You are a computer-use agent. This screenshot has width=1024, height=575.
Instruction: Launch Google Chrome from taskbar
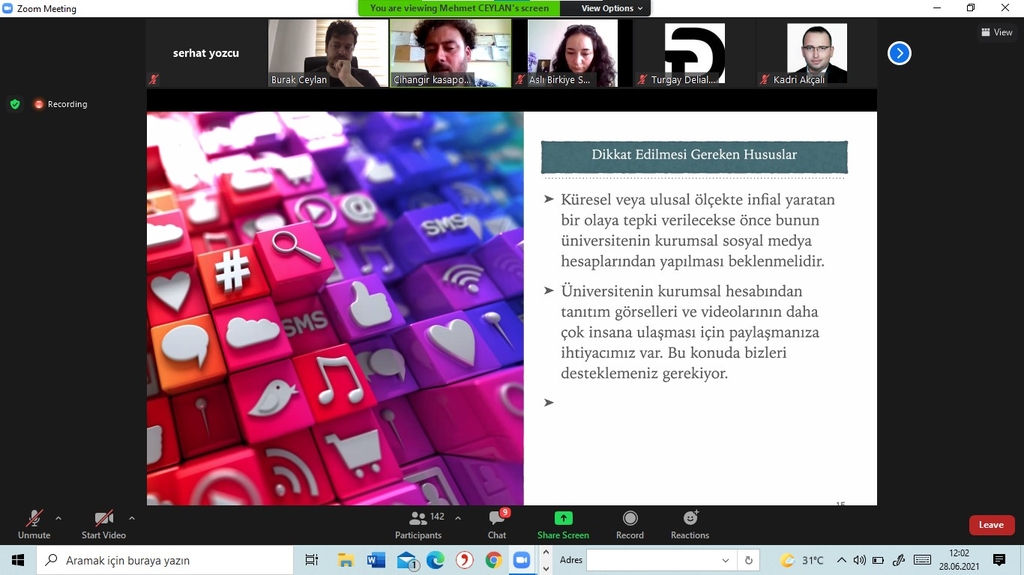[494, 560]
